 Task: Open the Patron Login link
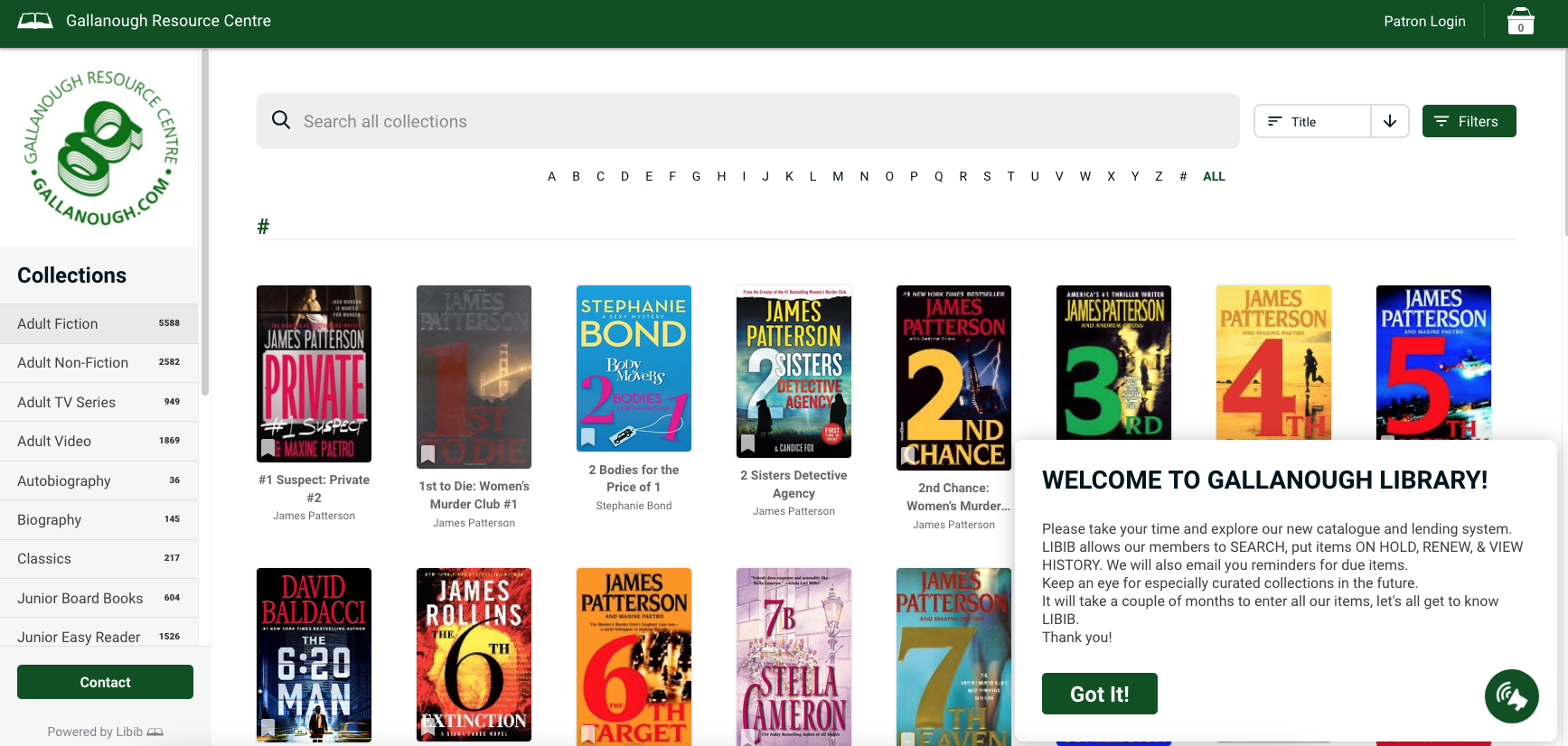[x=1424, y=21]
